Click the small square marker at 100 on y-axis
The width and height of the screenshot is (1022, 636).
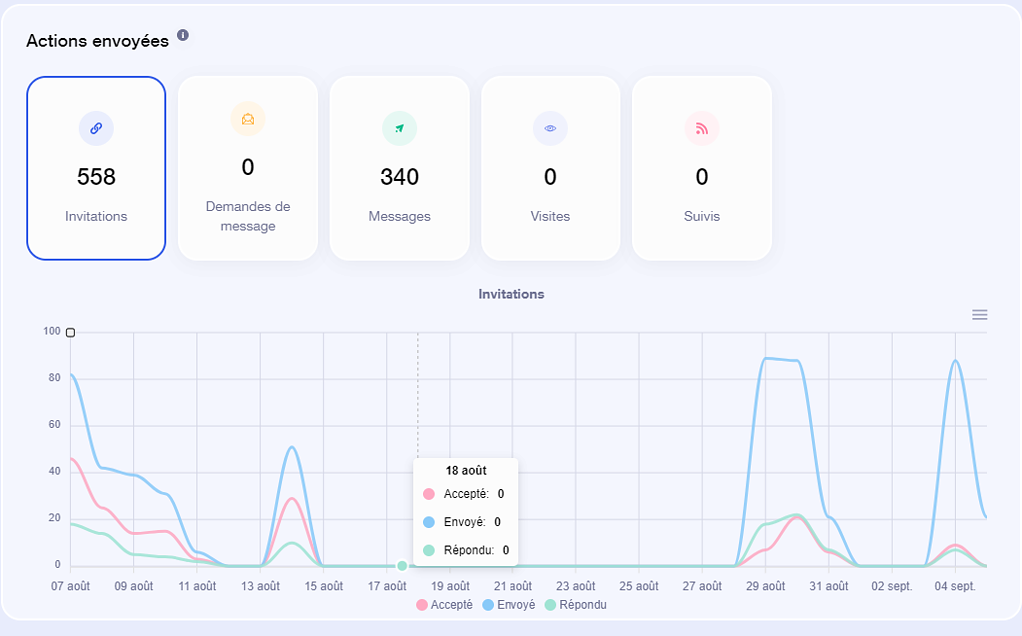click(x=70, y=333)
